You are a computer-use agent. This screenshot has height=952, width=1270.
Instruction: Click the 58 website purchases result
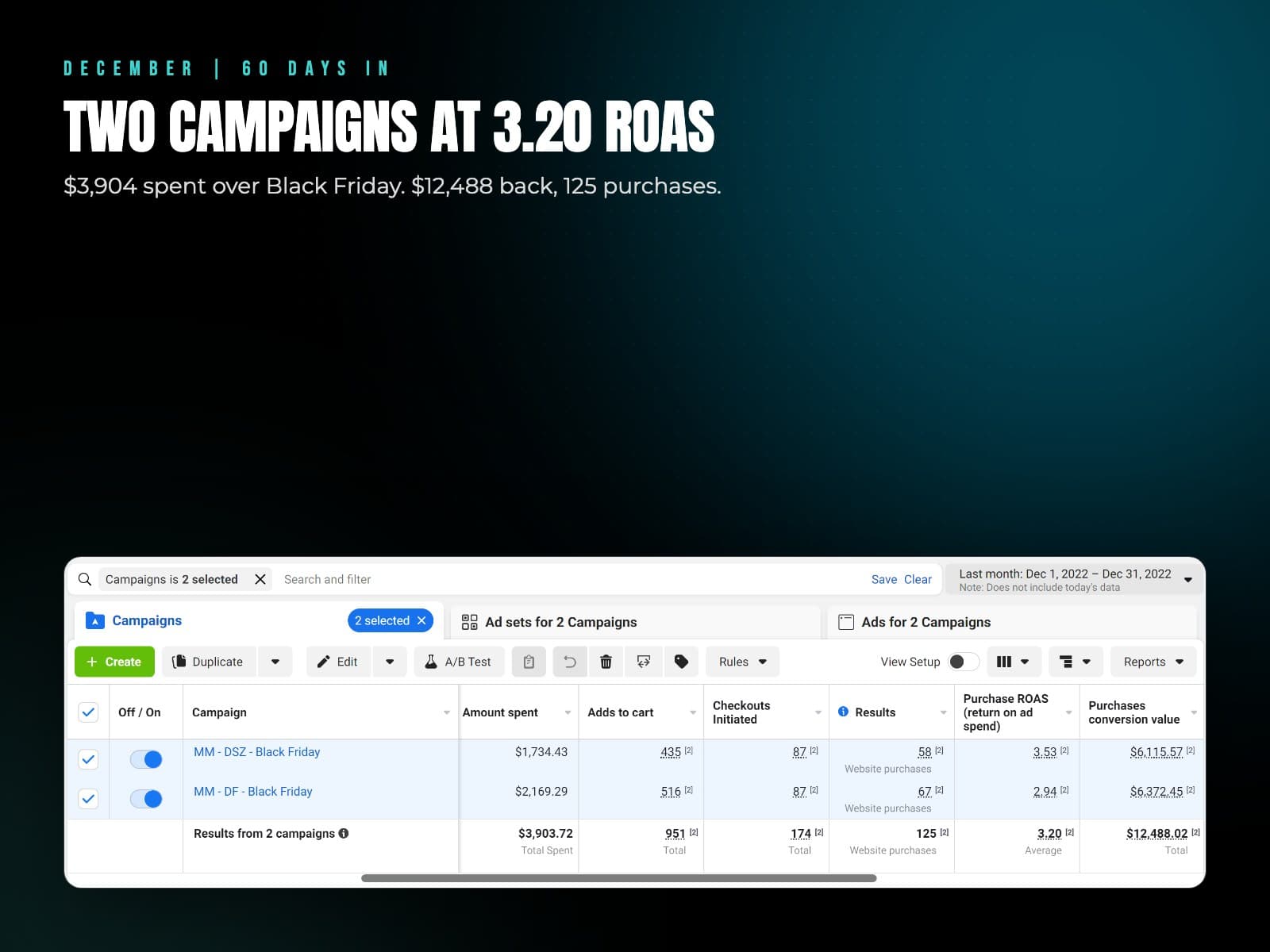(x=925, y=752)
